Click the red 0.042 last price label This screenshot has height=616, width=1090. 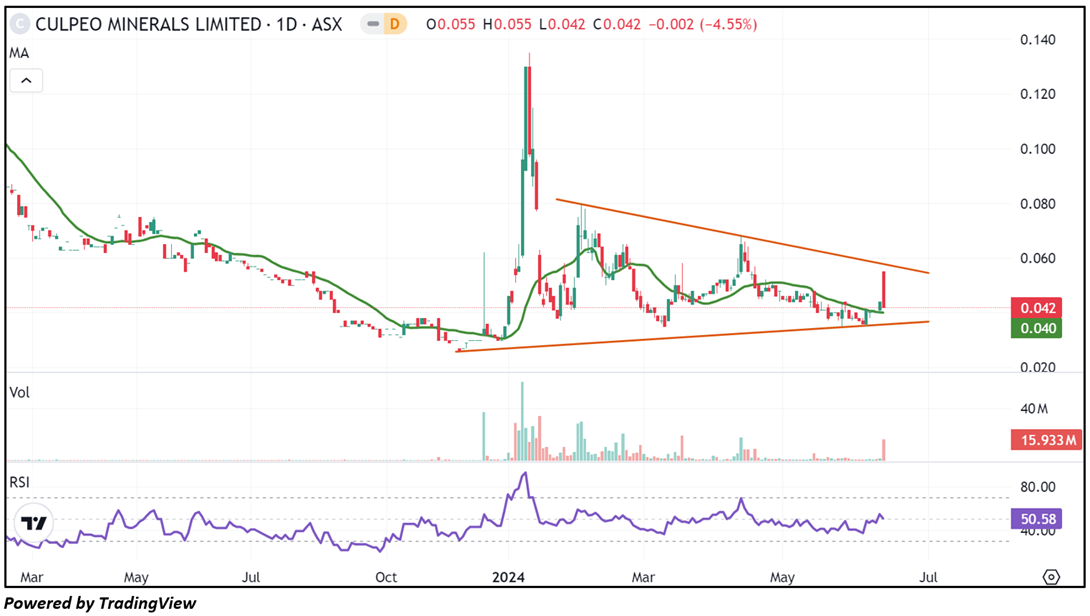pos(1036,308)
